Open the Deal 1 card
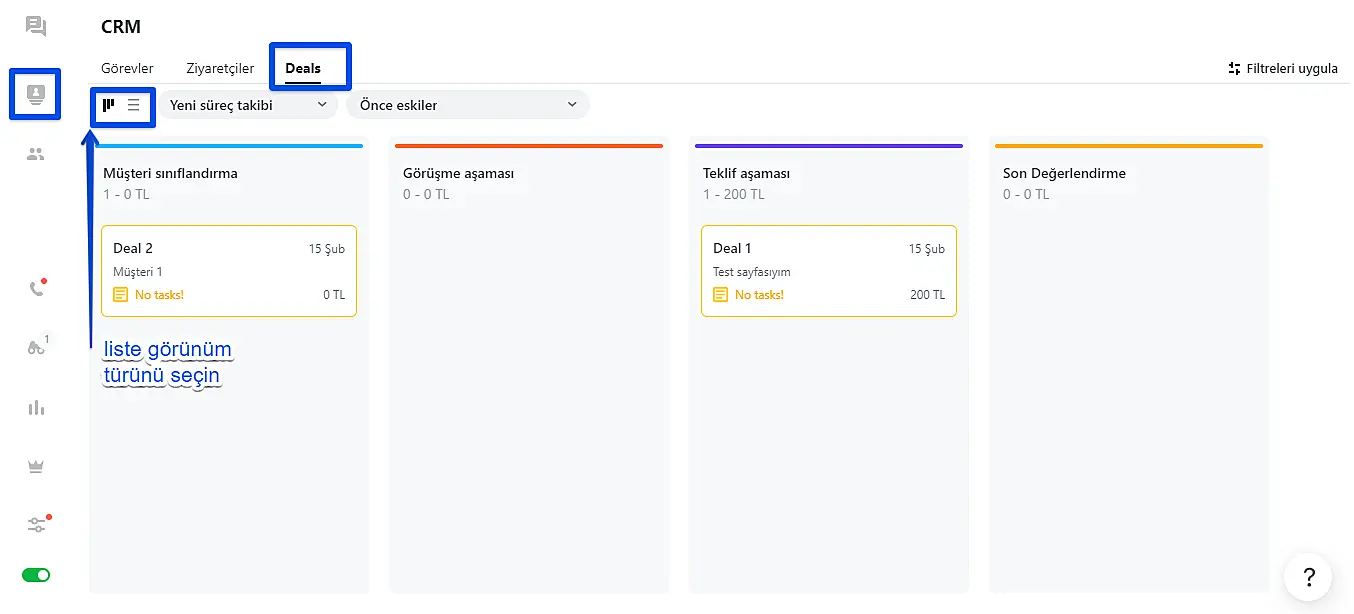 [829, 271]
